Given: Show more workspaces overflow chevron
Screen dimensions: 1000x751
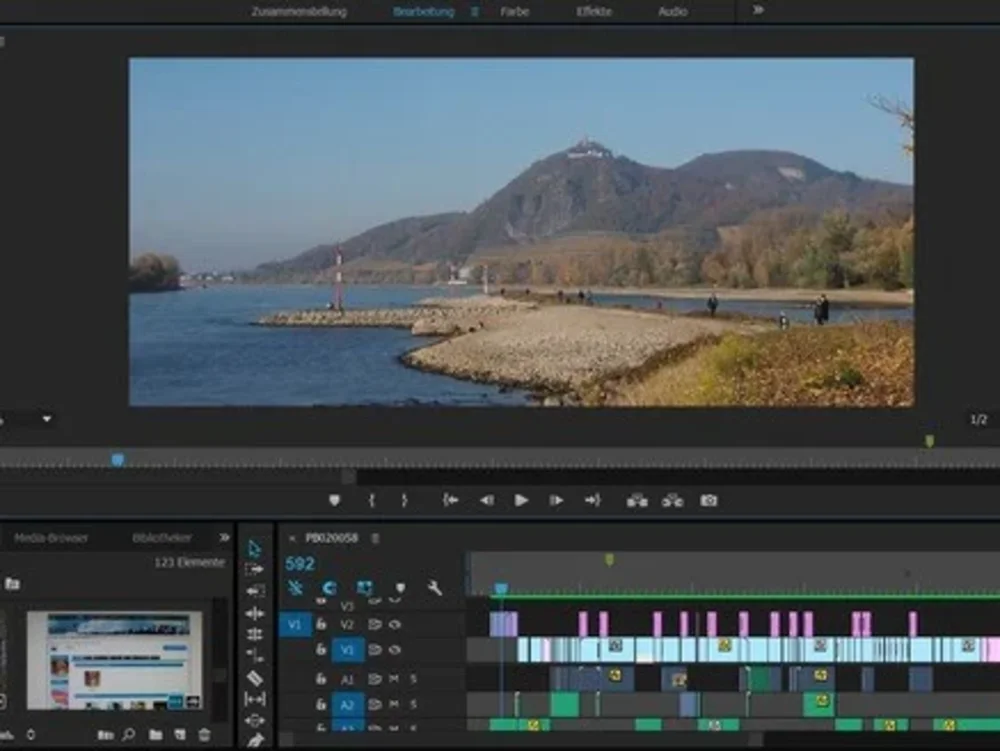Looking at the screenshot, I should pyautogui.click(x=758, y=10).
